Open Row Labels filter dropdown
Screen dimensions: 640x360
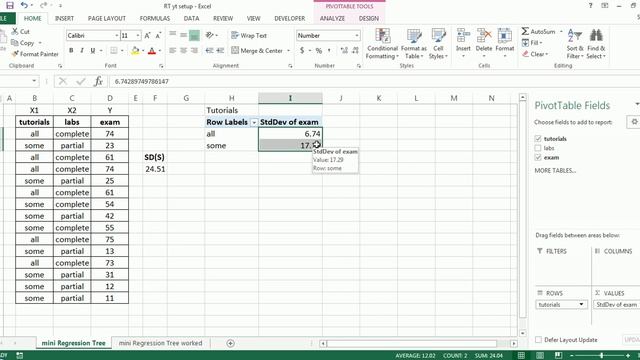254,122
